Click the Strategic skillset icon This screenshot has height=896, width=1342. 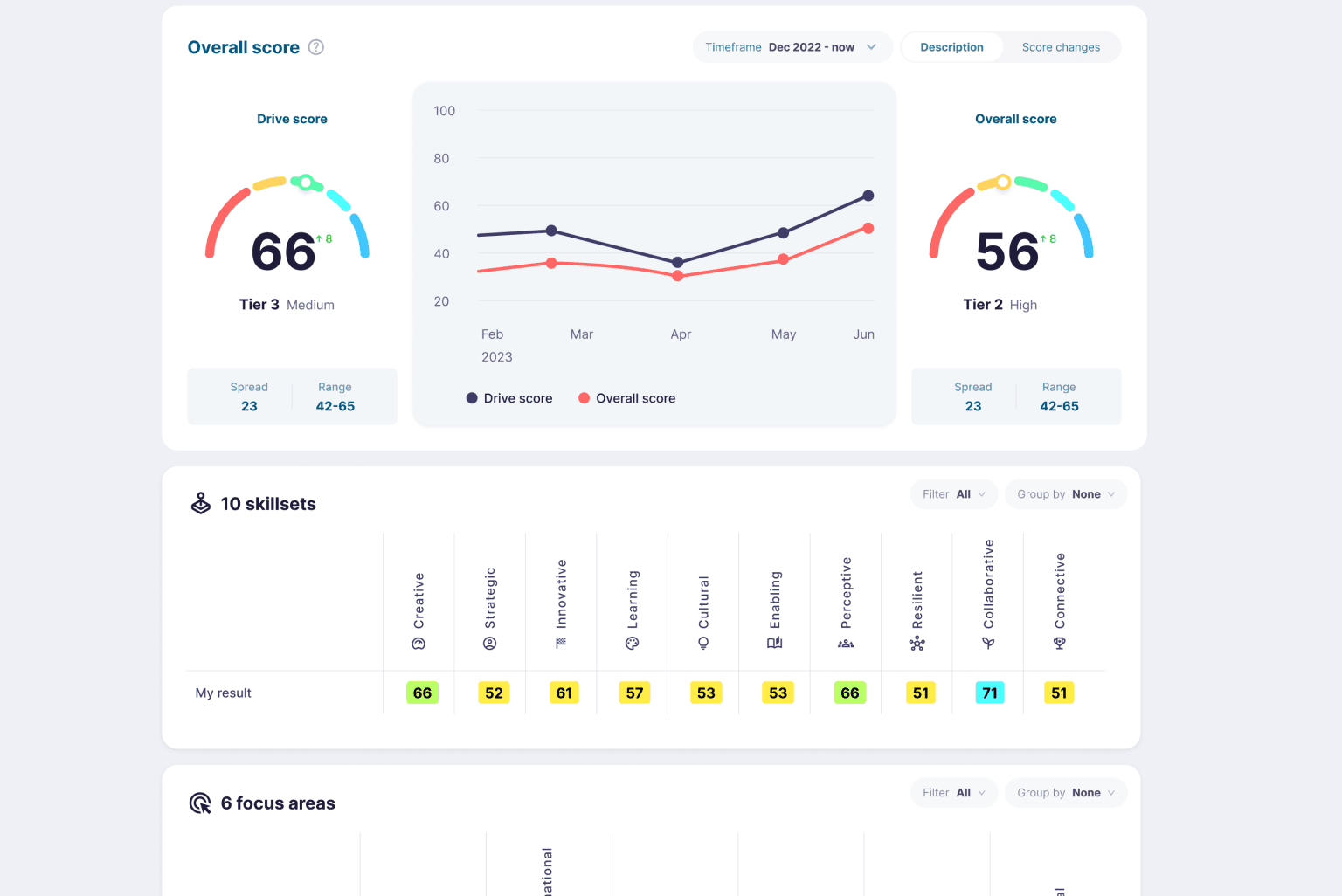pos(490,644)
